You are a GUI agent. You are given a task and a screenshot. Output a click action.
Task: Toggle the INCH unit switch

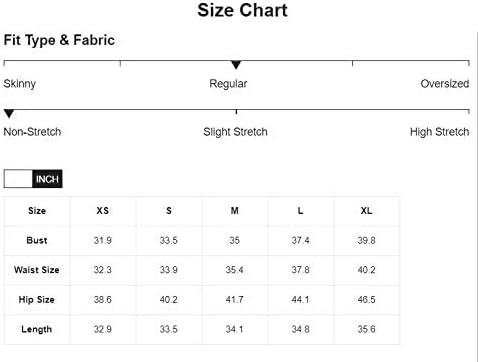pos(33,179)
